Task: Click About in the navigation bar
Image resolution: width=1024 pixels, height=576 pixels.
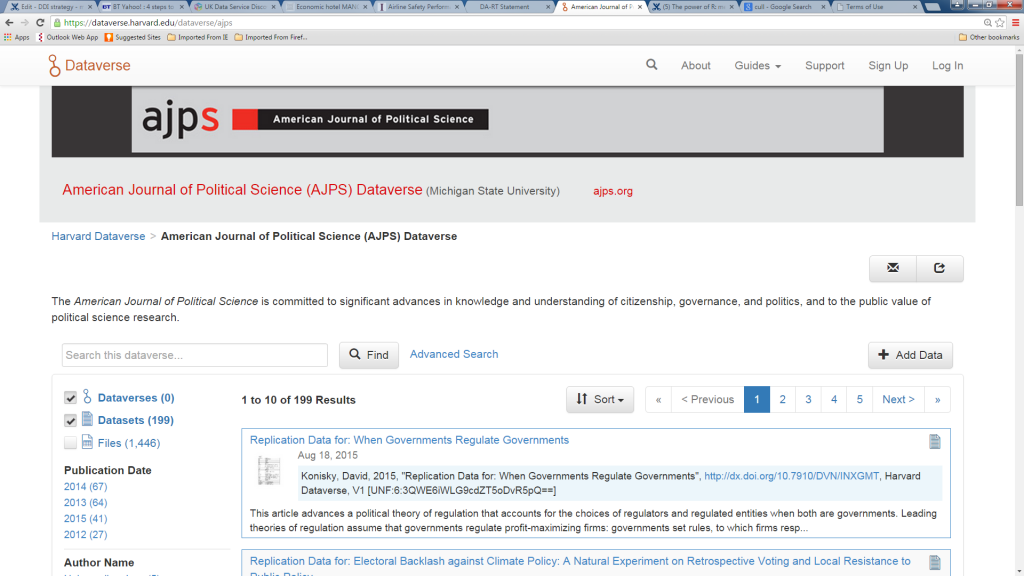Action: [x=696, y=65]
